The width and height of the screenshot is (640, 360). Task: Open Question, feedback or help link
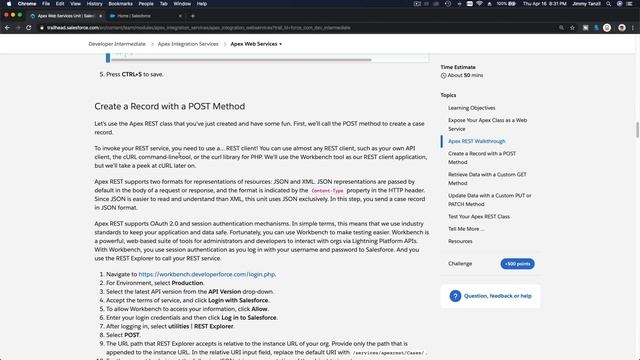click(498, 296)
